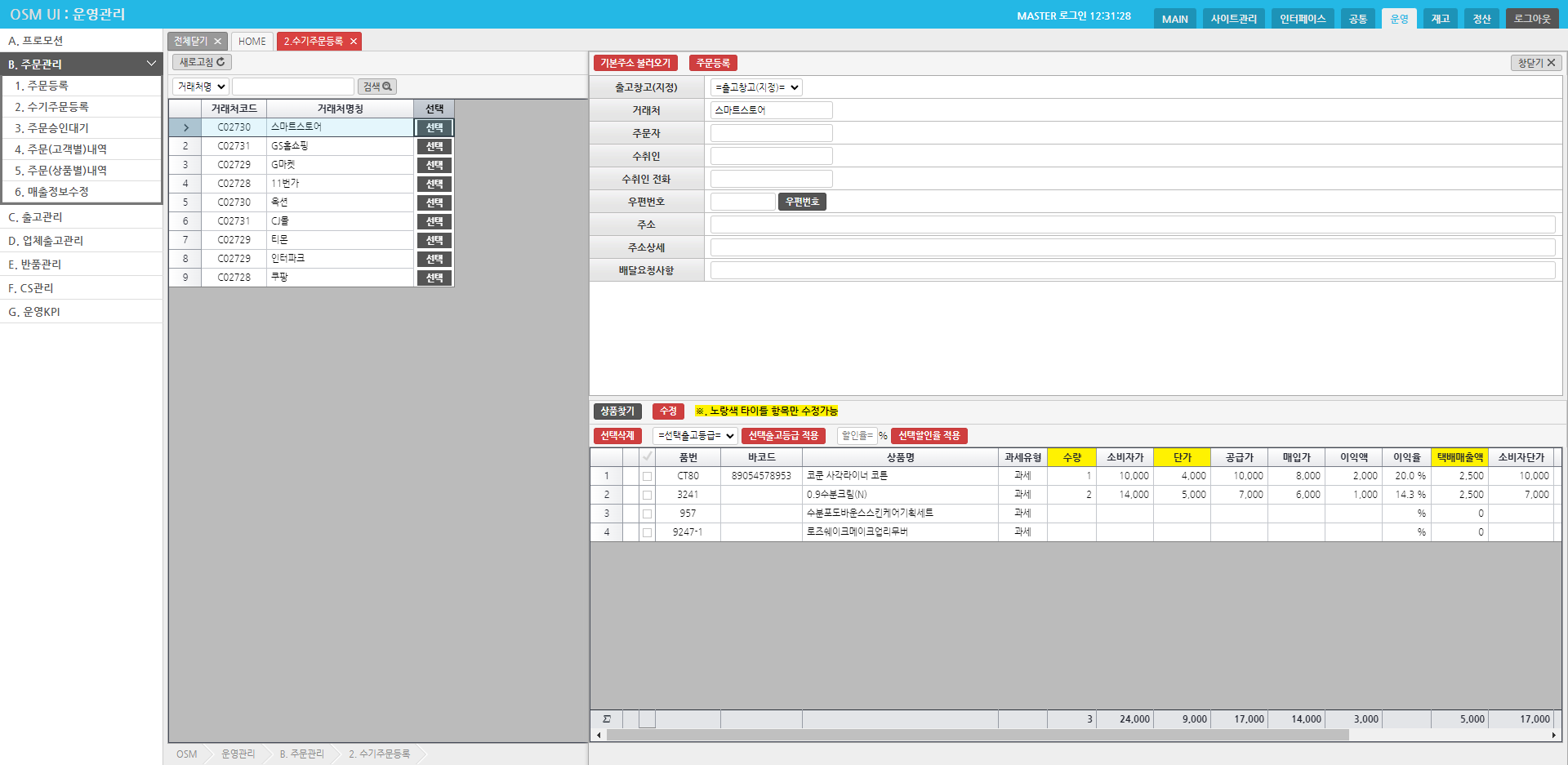Click the 주문자 input field

[772, 133]
